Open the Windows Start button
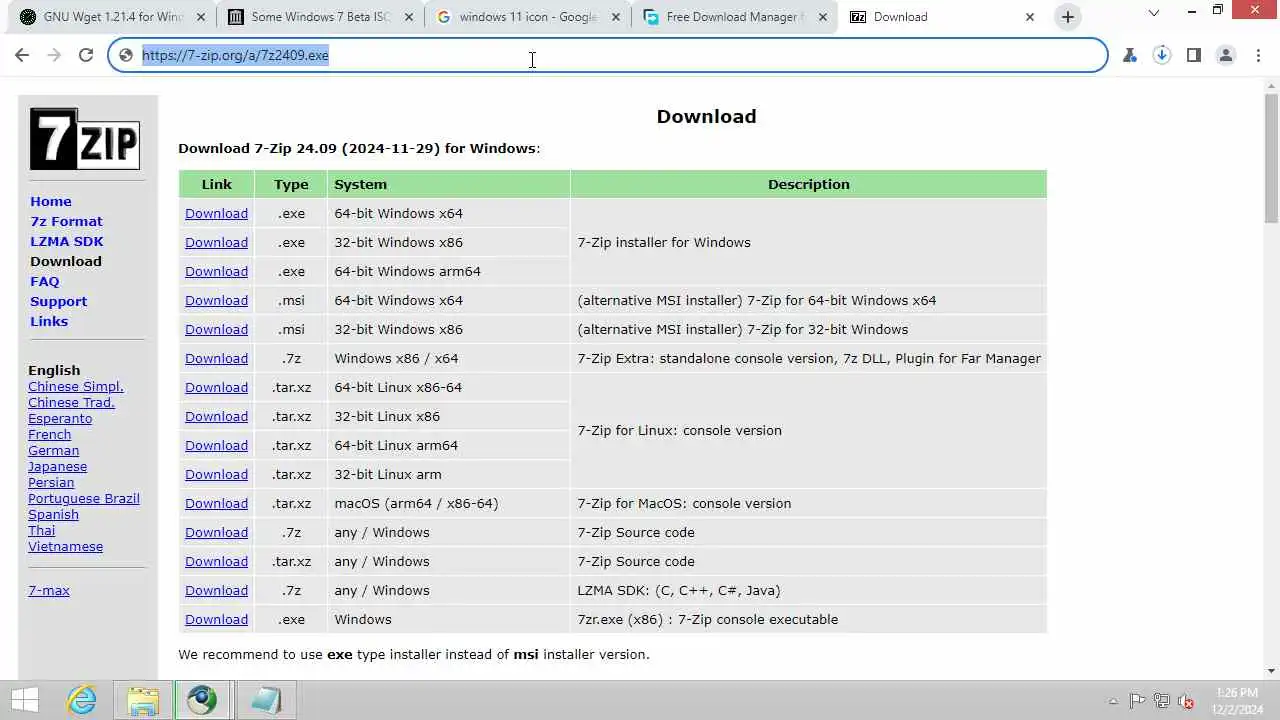Image resolution: width=1280 pixels, height=720 pixels. coord(25,700)
